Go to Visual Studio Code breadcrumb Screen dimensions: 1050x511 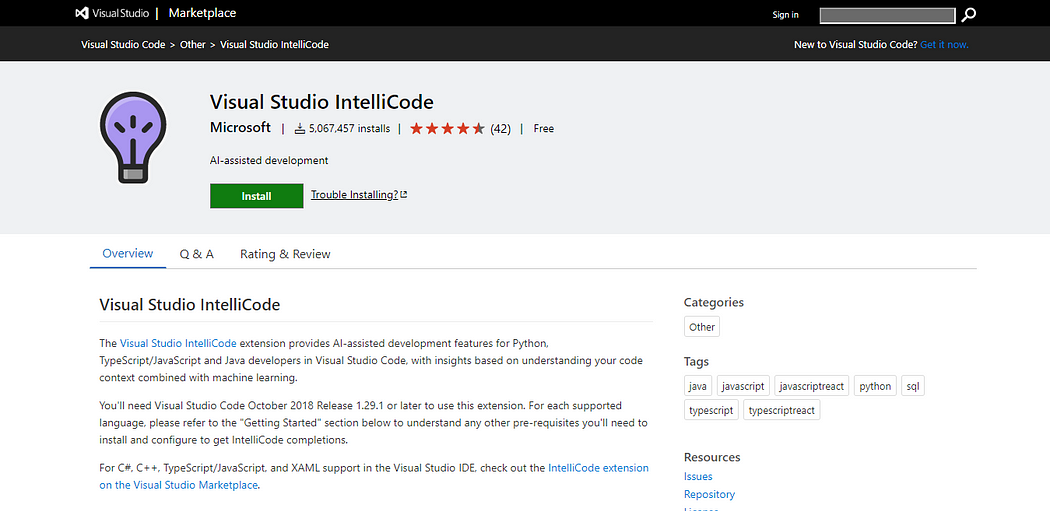click(x=123, y=44)
